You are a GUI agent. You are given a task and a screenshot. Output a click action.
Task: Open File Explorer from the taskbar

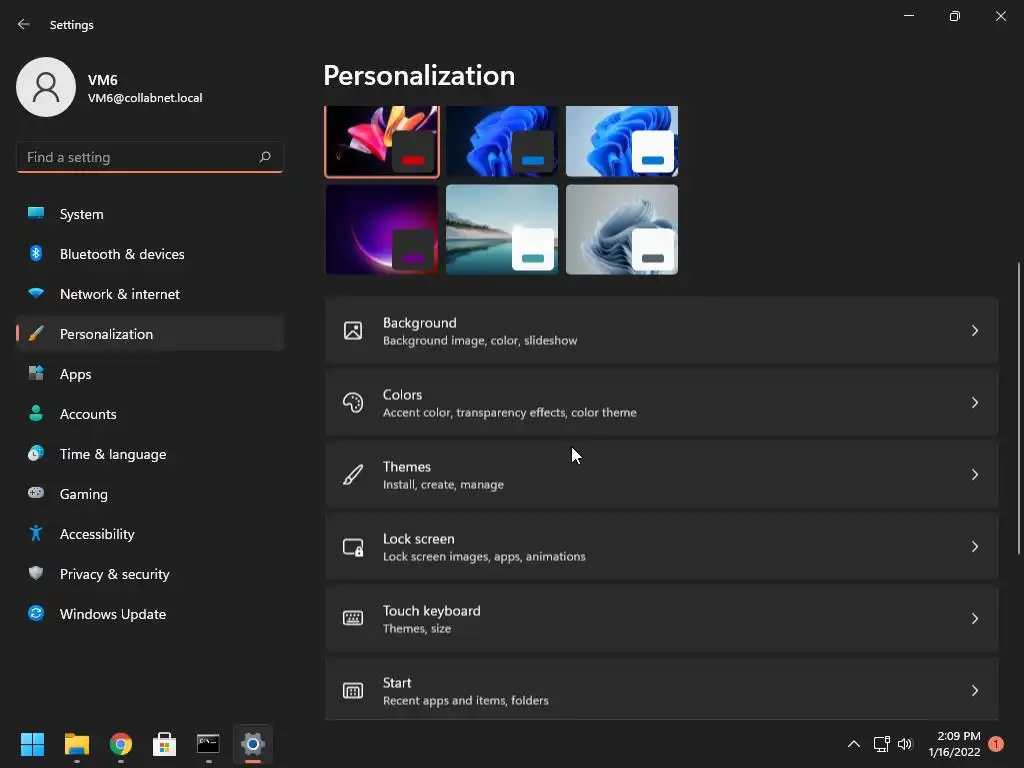pos(76,744)
